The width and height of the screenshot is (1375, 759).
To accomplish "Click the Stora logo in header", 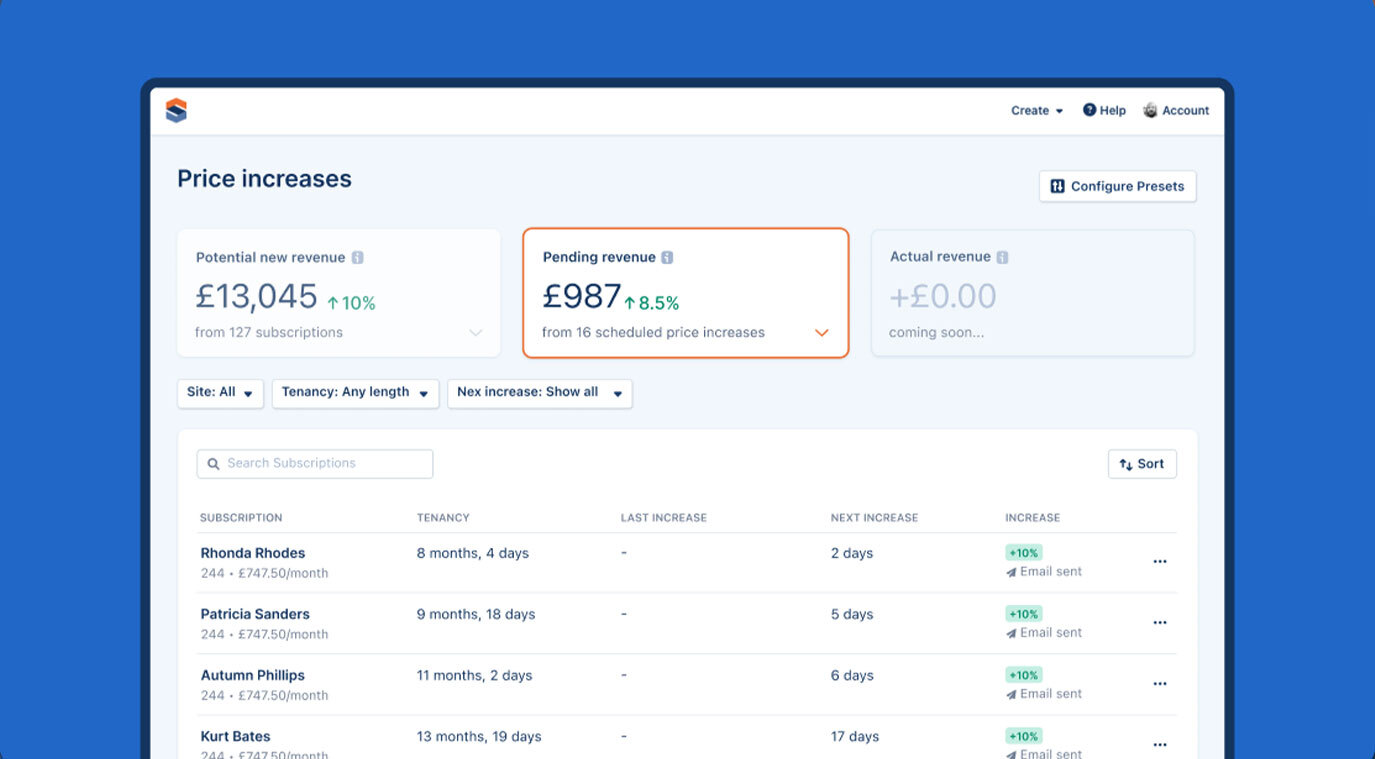I will tap(176, 111).
